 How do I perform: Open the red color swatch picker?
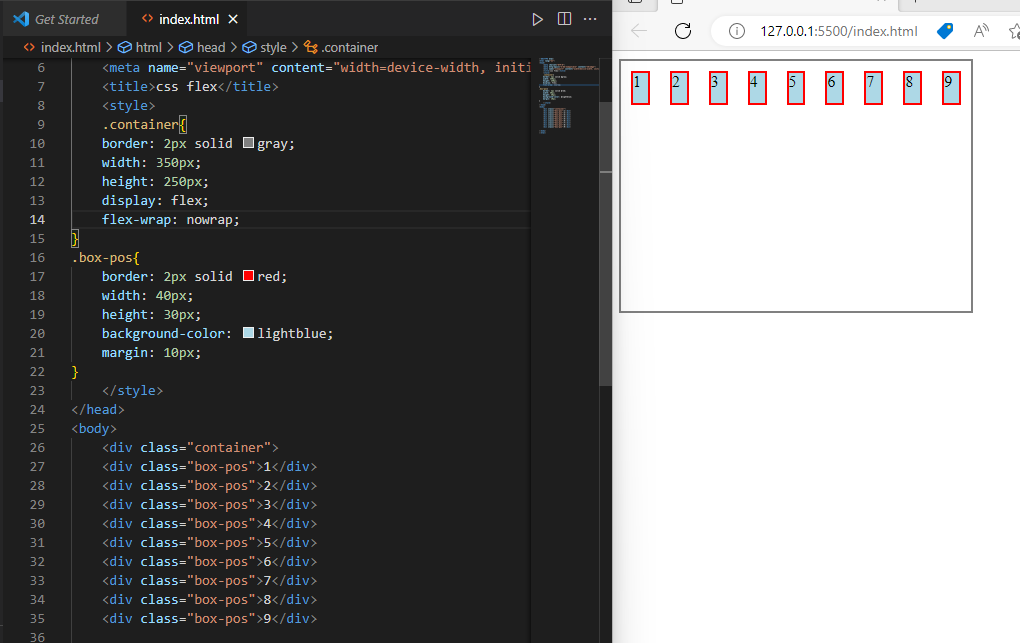click(248, 276)
